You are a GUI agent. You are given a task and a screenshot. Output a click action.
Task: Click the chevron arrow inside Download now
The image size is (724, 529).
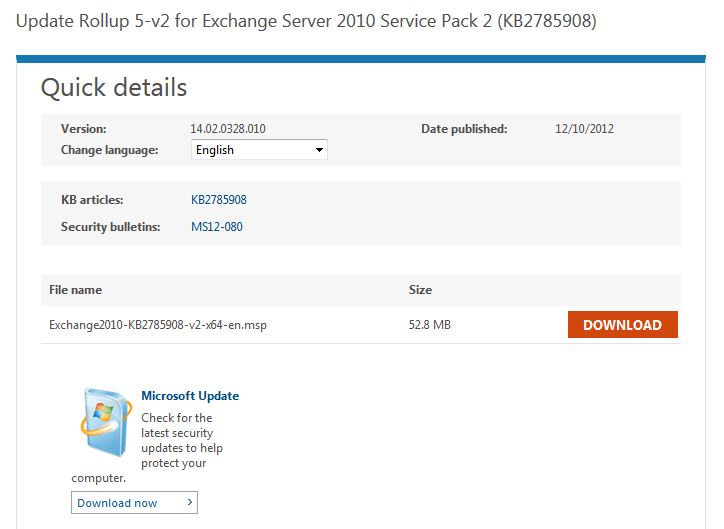coord(189,502)
